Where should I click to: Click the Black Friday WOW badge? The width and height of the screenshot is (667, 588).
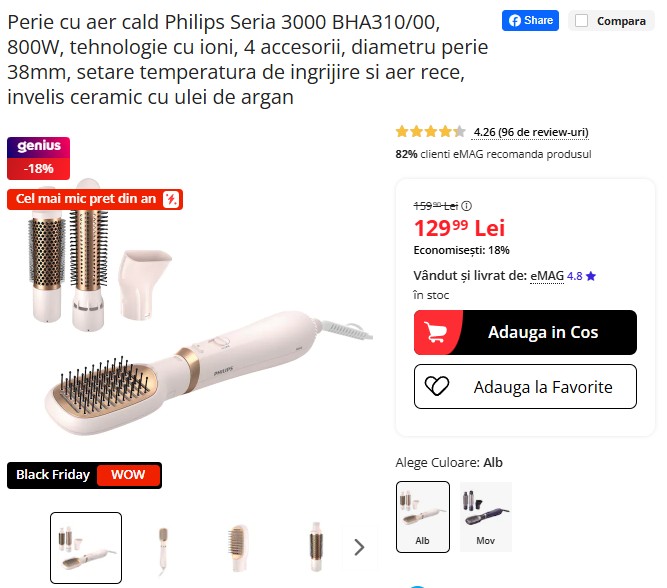(84, 475)
